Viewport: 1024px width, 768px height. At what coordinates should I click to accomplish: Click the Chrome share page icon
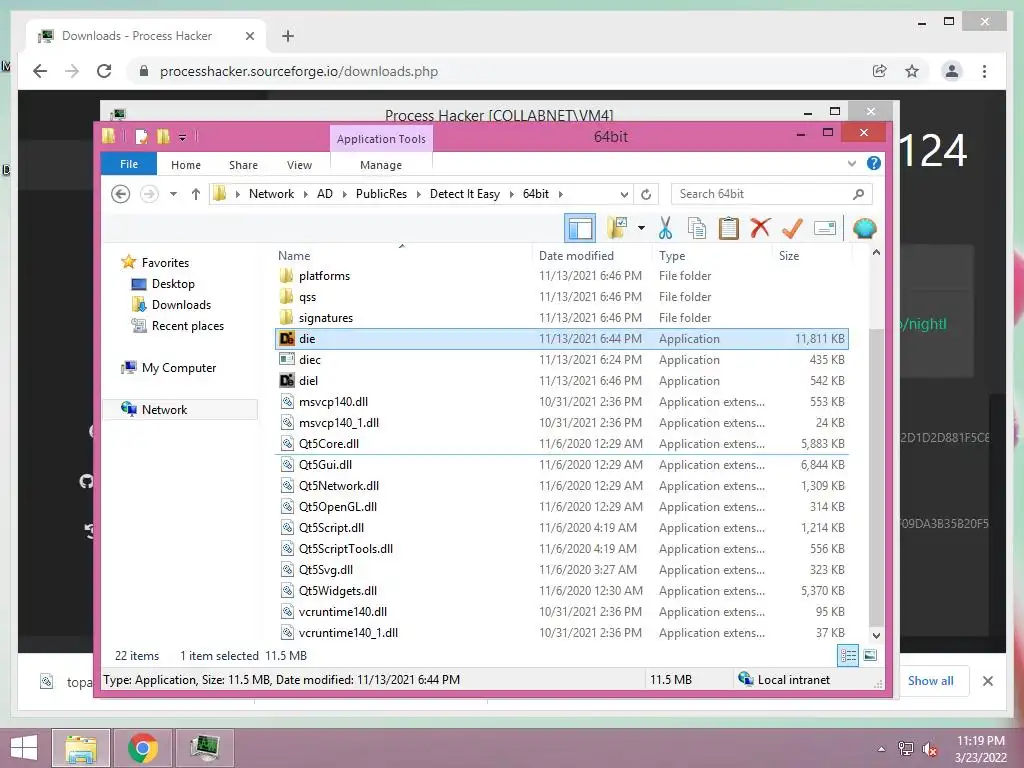pyautogui.click(x=880, y=71)
